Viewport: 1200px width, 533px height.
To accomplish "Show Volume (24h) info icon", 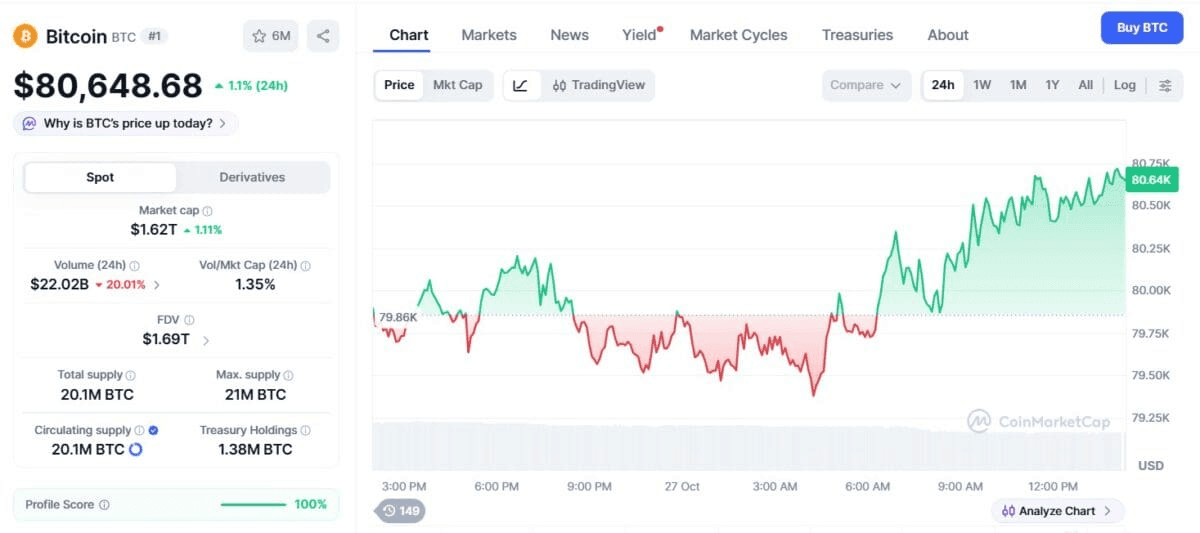I will (134, 266).
